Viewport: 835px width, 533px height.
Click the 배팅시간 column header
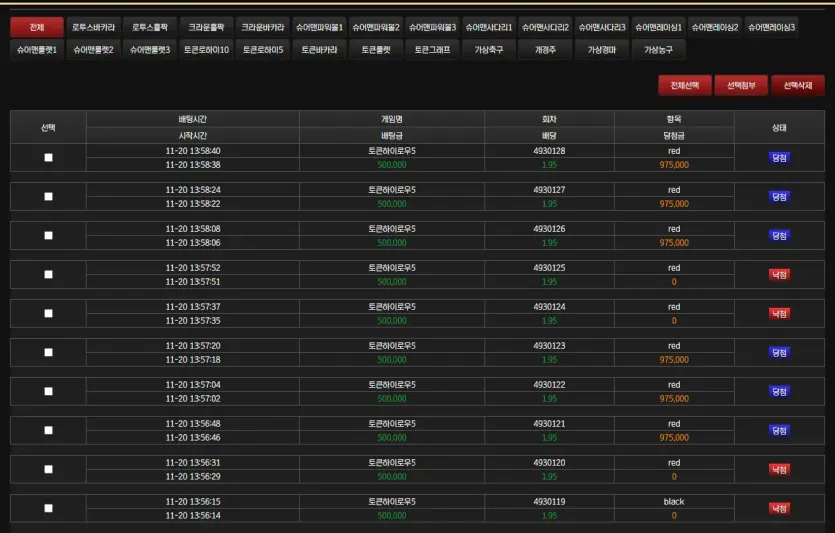point(192,119)
